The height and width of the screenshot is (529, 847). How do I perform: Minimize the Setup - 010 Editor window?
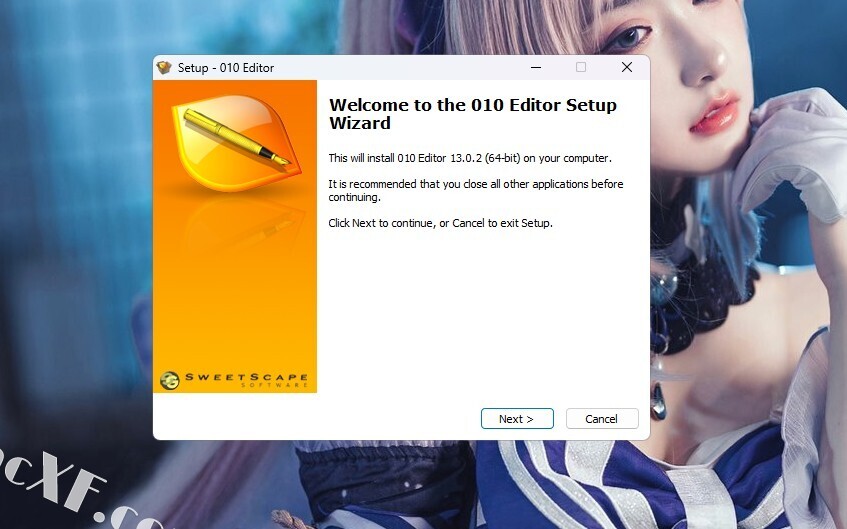click(x=536, y=67)
